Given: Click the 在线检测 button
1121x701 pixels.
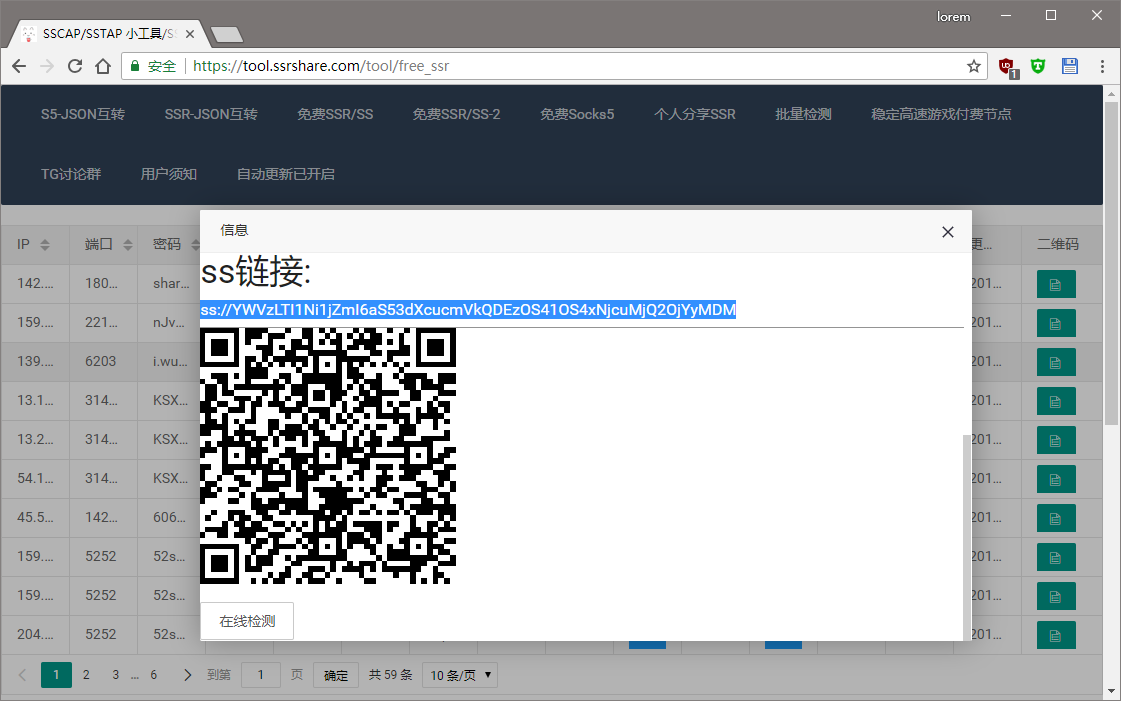Looking at the screenshot, I should click(x=247, y=621).
